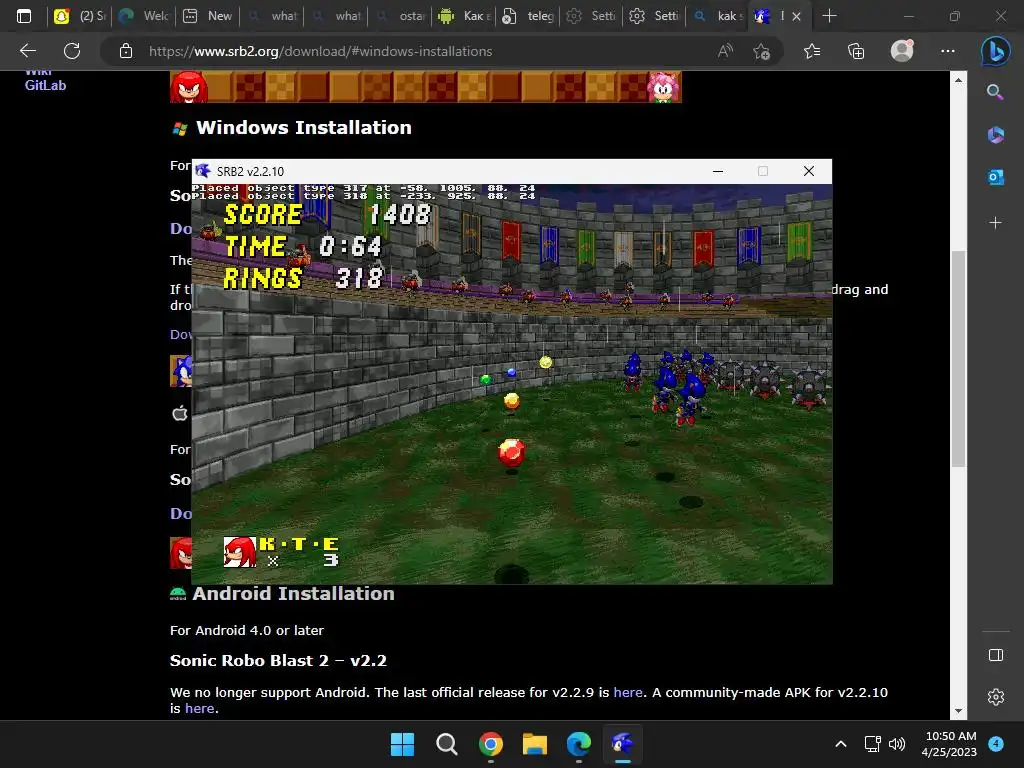Viewport: 1024px width, 768px height.
Task: Click the Knuckles lives icon in game HUD
Action: pyautogui.click(x=239, y=552)
